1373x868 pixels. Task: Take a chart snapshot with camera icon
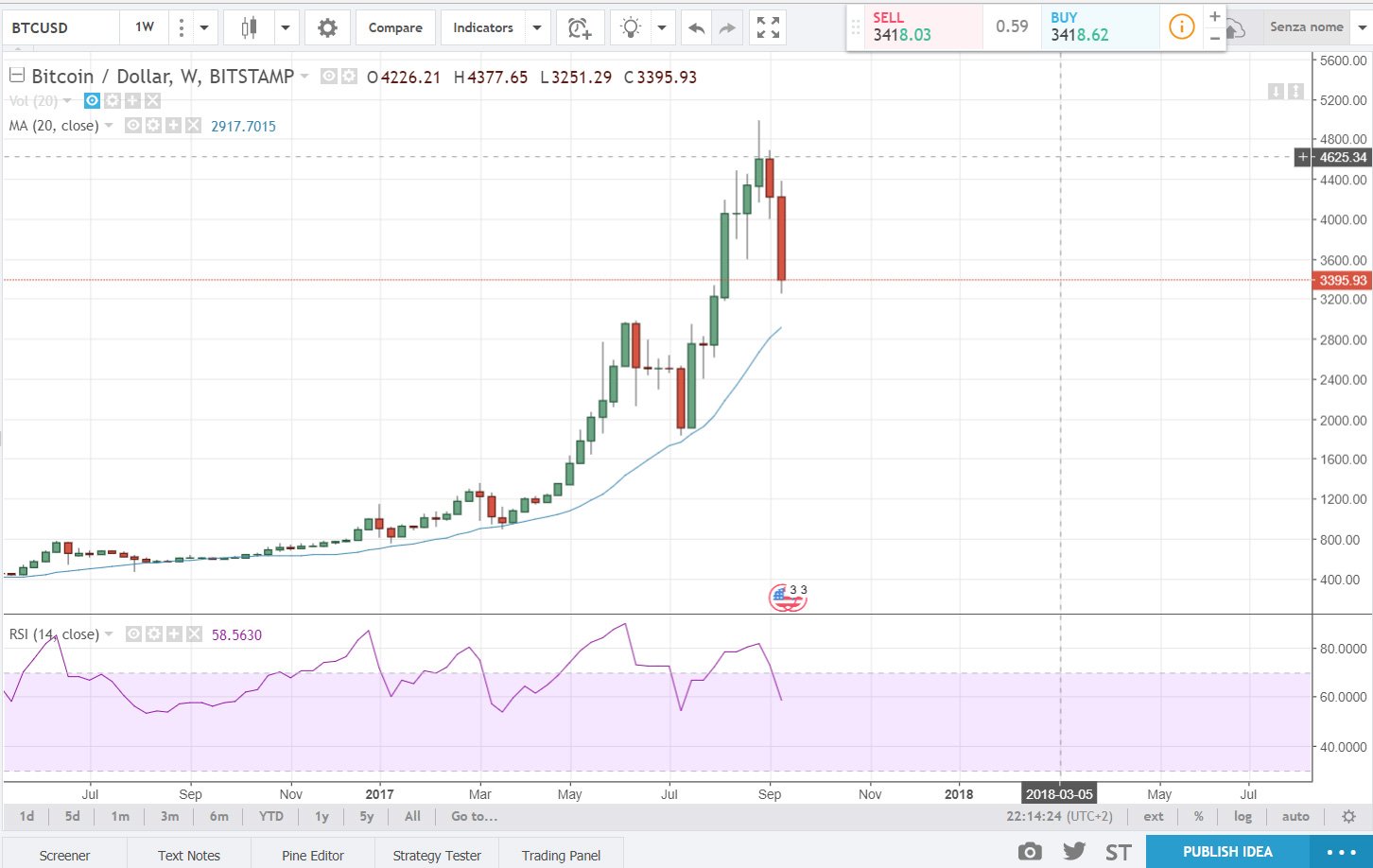click(x=1030, y=852)
